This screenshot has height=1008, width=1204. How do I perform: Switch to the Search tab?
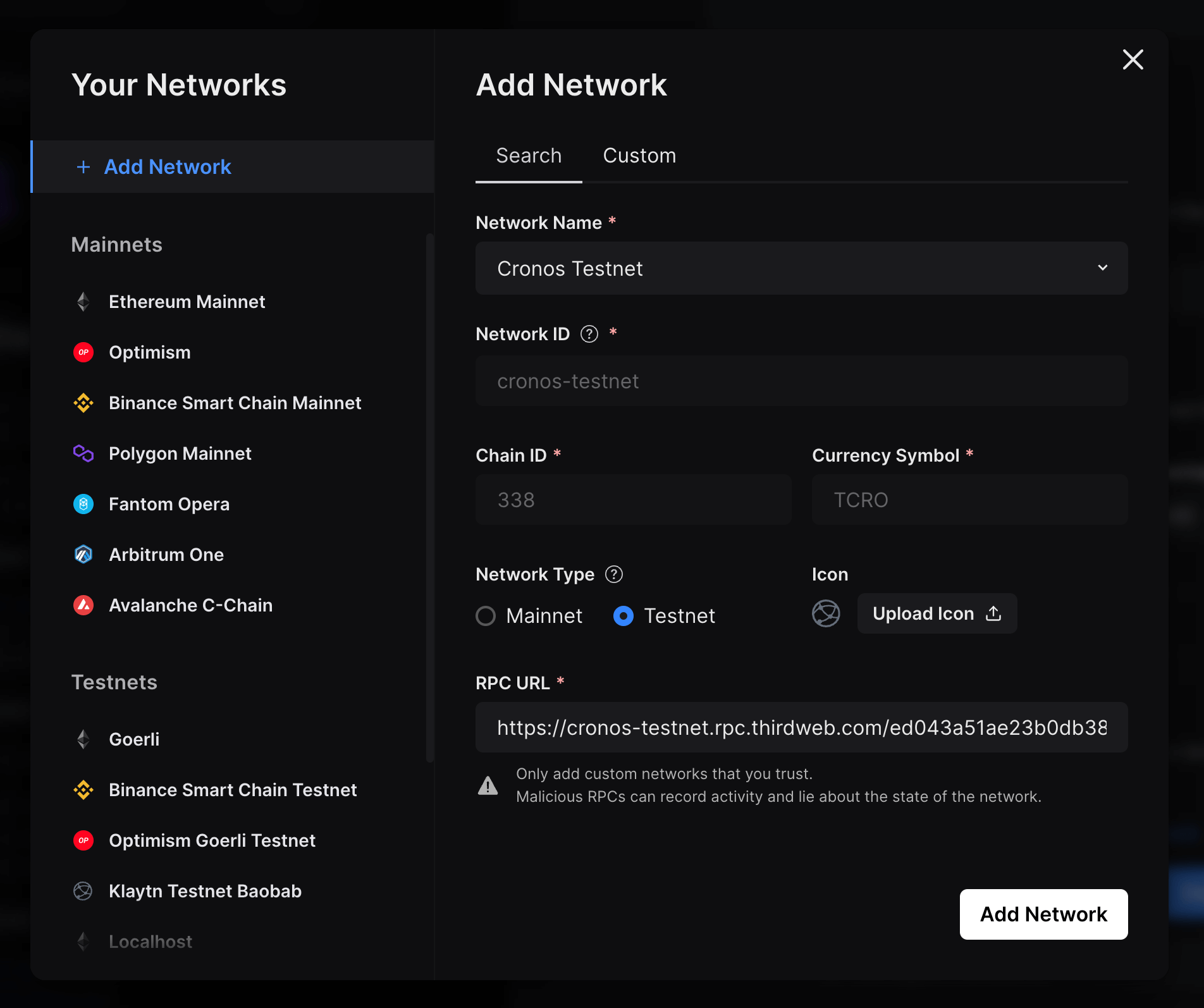coord(529,156)
